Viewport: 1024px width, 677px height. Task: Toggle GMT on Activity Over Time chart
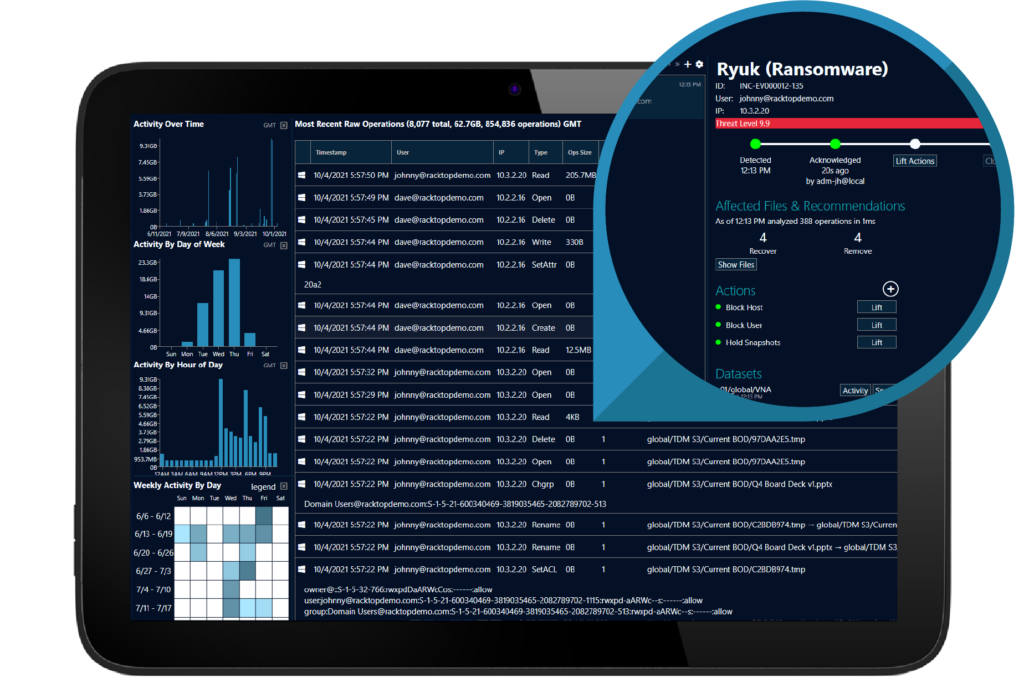point(270,125)
